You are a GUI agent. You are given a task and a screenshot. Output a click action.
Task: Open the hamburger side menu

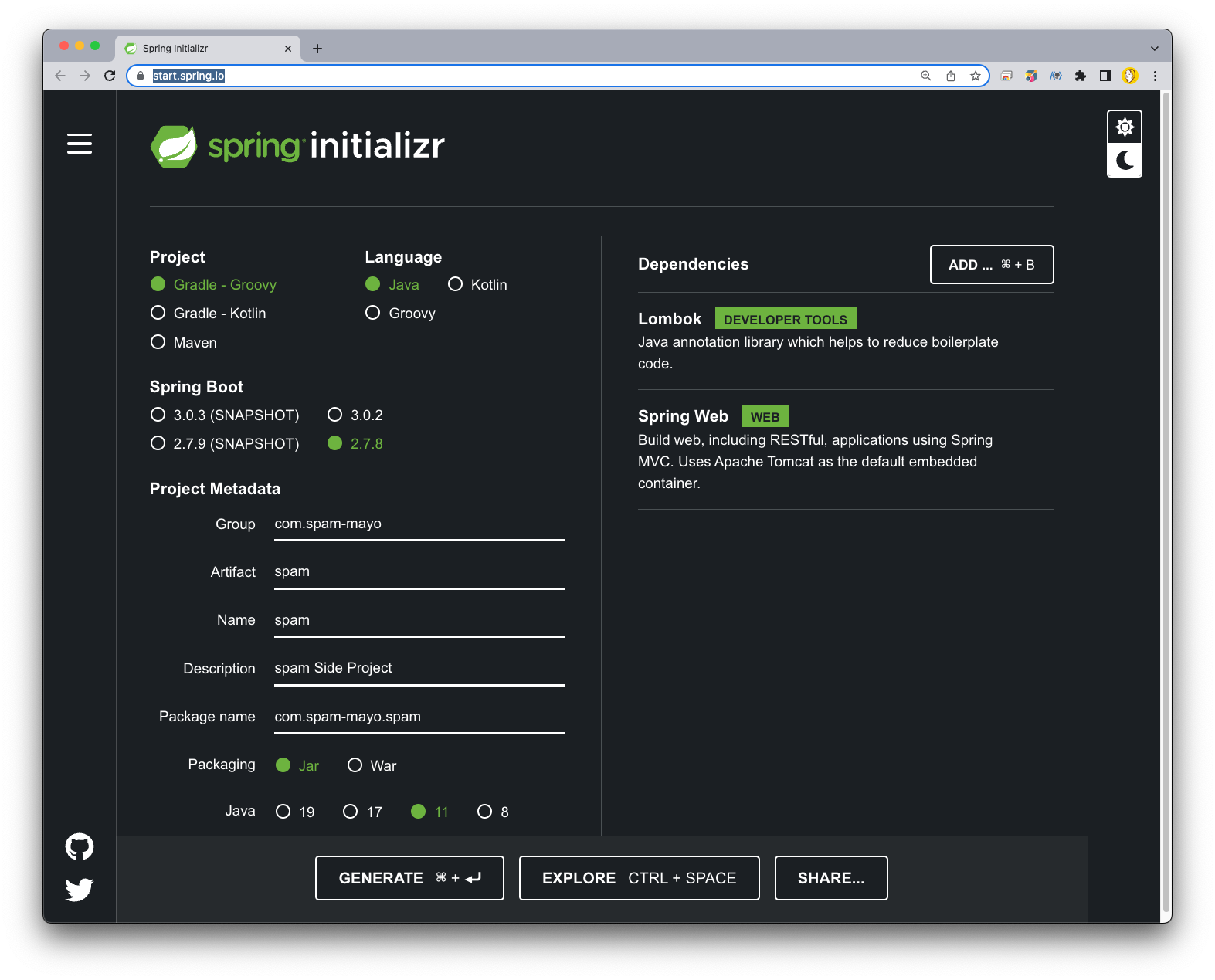pos(79,144)
